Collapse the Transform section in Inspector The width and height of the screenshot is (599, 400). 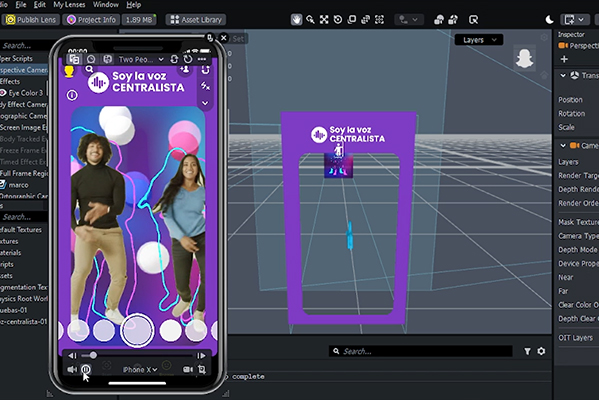tap(563, 75)
